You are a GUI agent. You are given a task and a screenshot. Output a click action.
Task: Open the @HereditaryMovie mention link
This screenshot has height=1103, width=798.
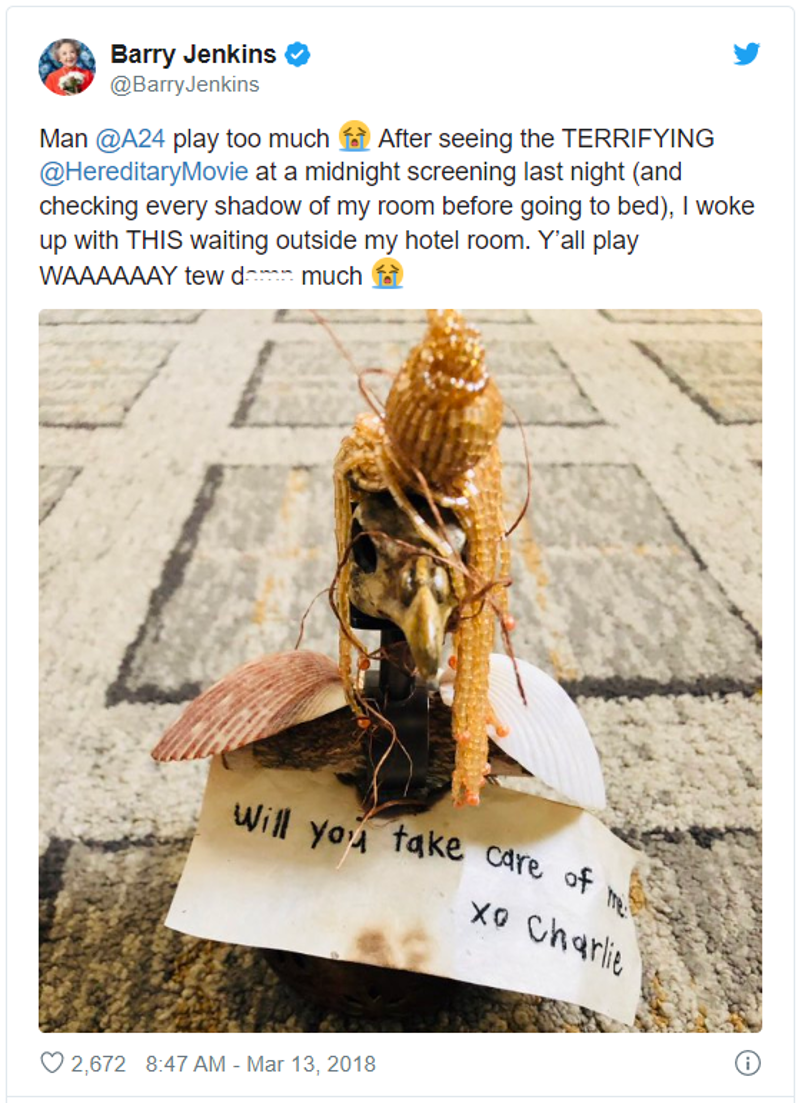click(x=144, y=172)
